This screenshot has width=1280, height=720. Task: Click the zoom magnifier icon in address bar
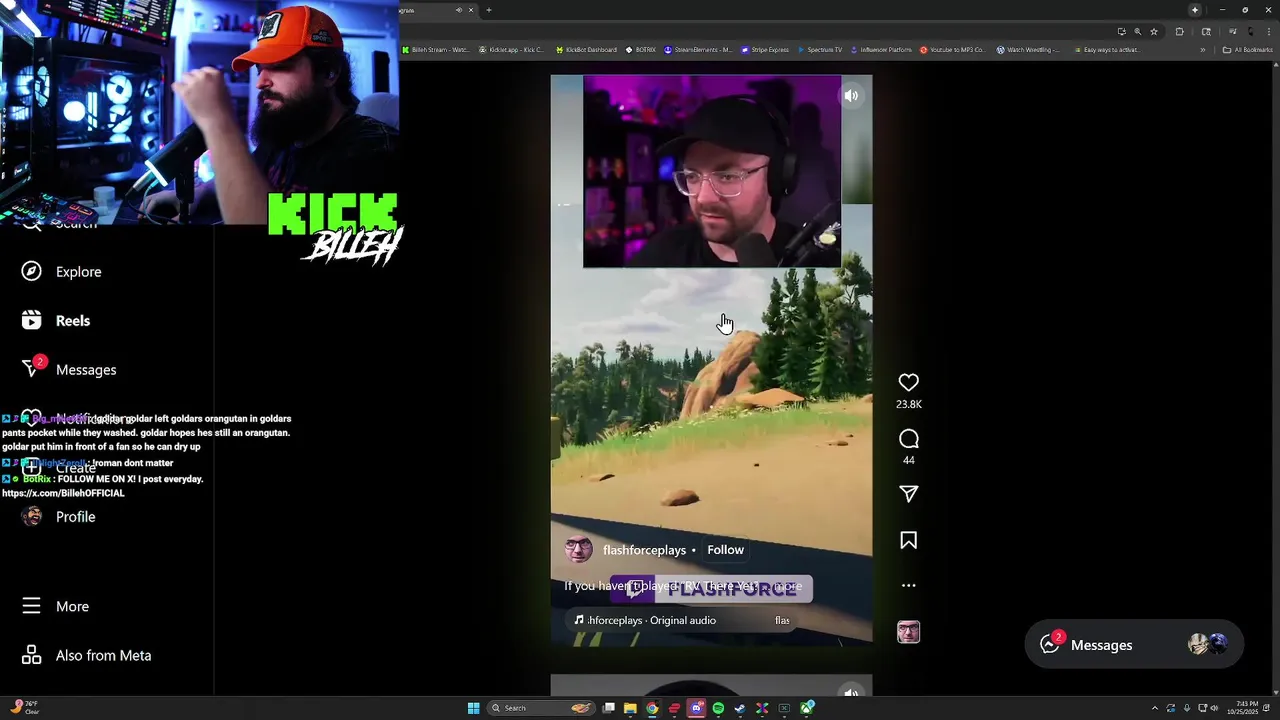1137,32
